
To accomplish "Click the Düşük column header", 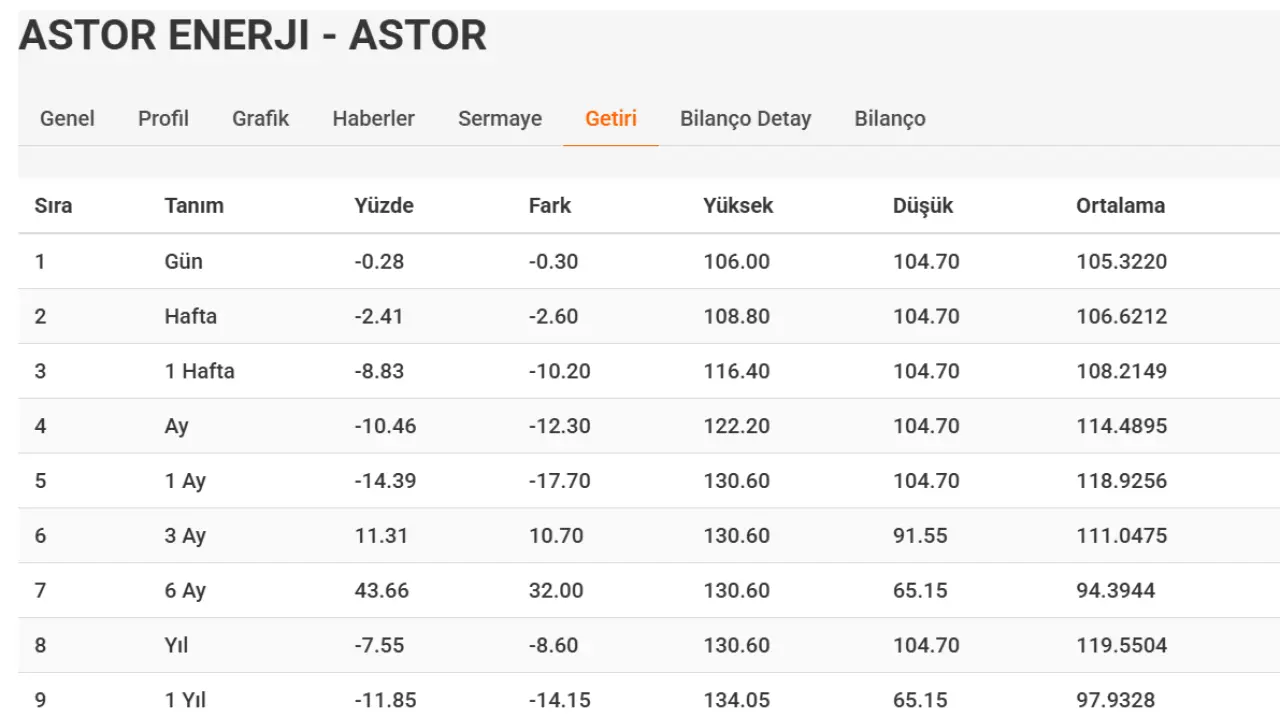I will tap(923, 206).
